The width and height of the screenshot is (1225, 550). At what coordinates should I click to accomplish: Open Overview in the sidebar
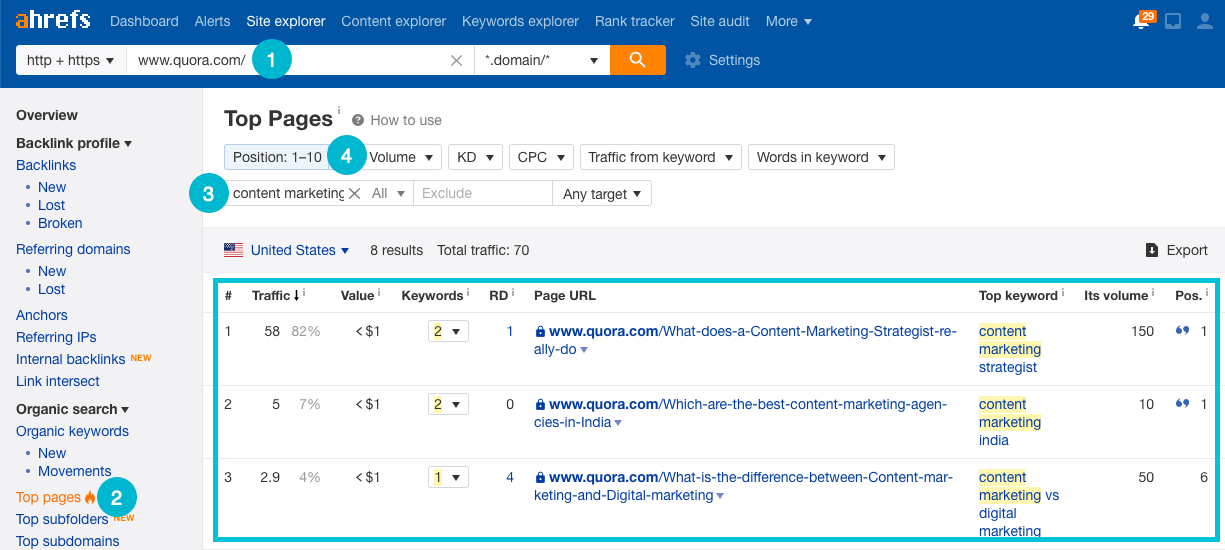click(x=47, y=115)
